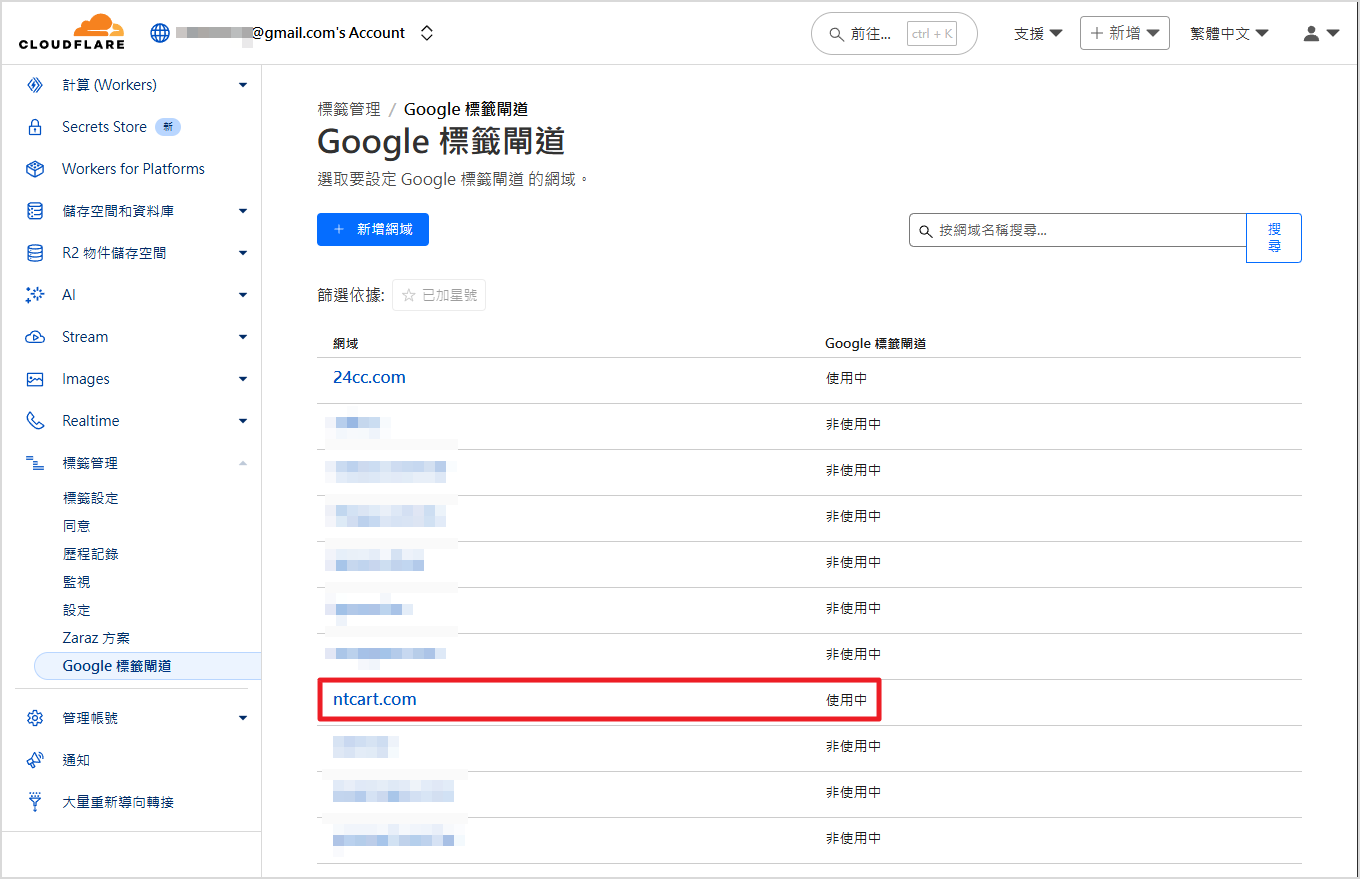
Task: Expand the Images section arrow
Action: click(x=243, y=379)
